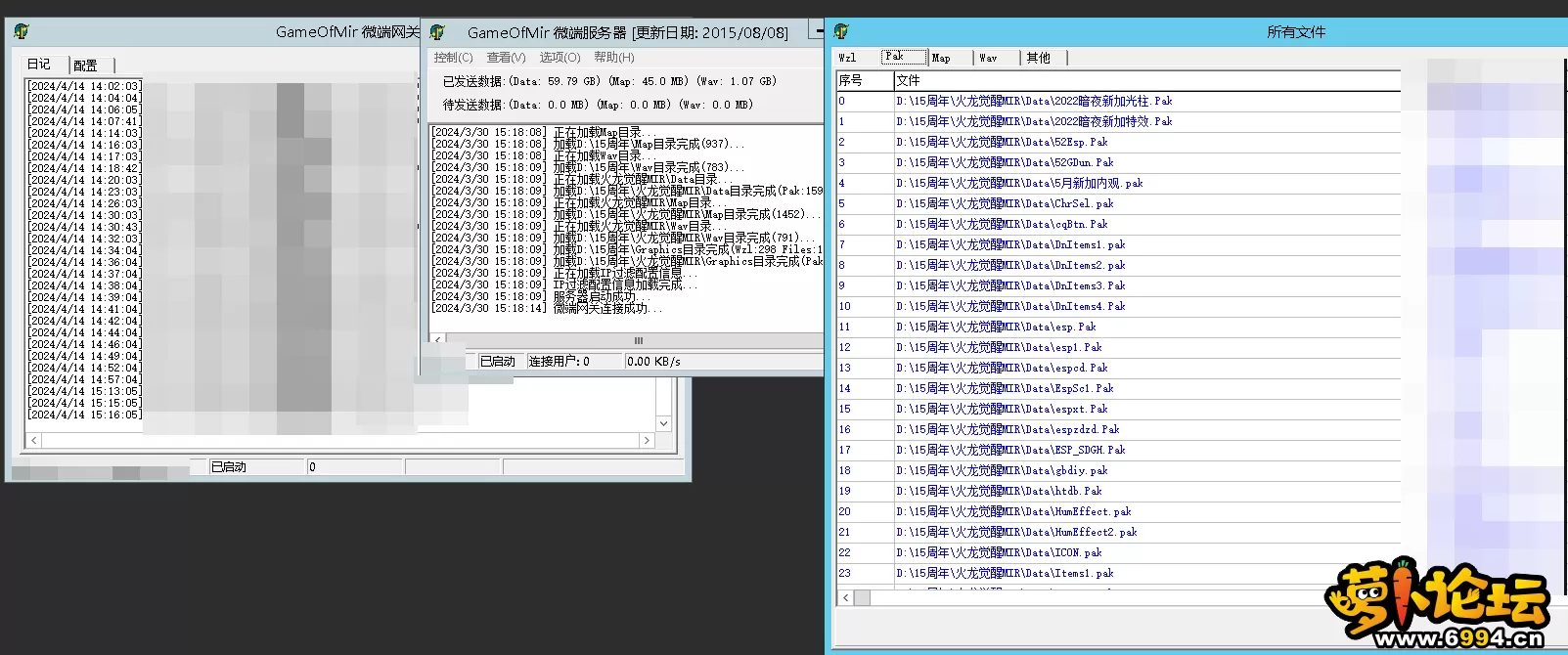The height and width of the screenshot is (655, 1568).
Task: Click log line IP过滤配置信息加载完成
Action: [566, 284]
